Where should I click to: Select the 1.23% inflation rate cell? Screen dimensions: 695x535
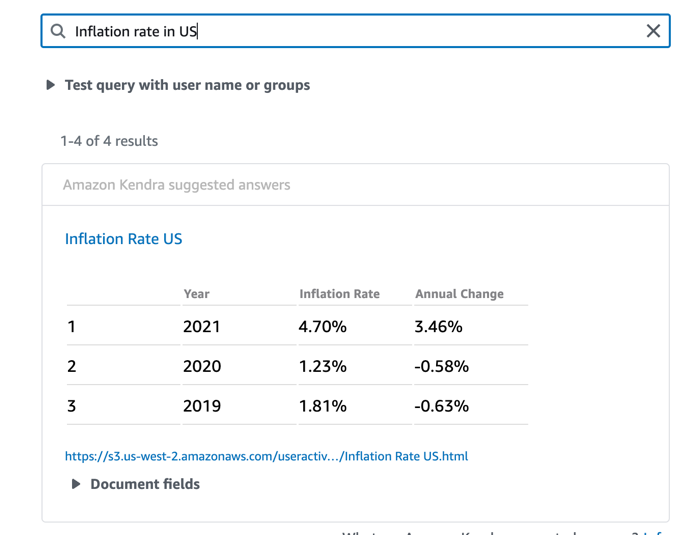pyautogui.click(x=322, y=367)
